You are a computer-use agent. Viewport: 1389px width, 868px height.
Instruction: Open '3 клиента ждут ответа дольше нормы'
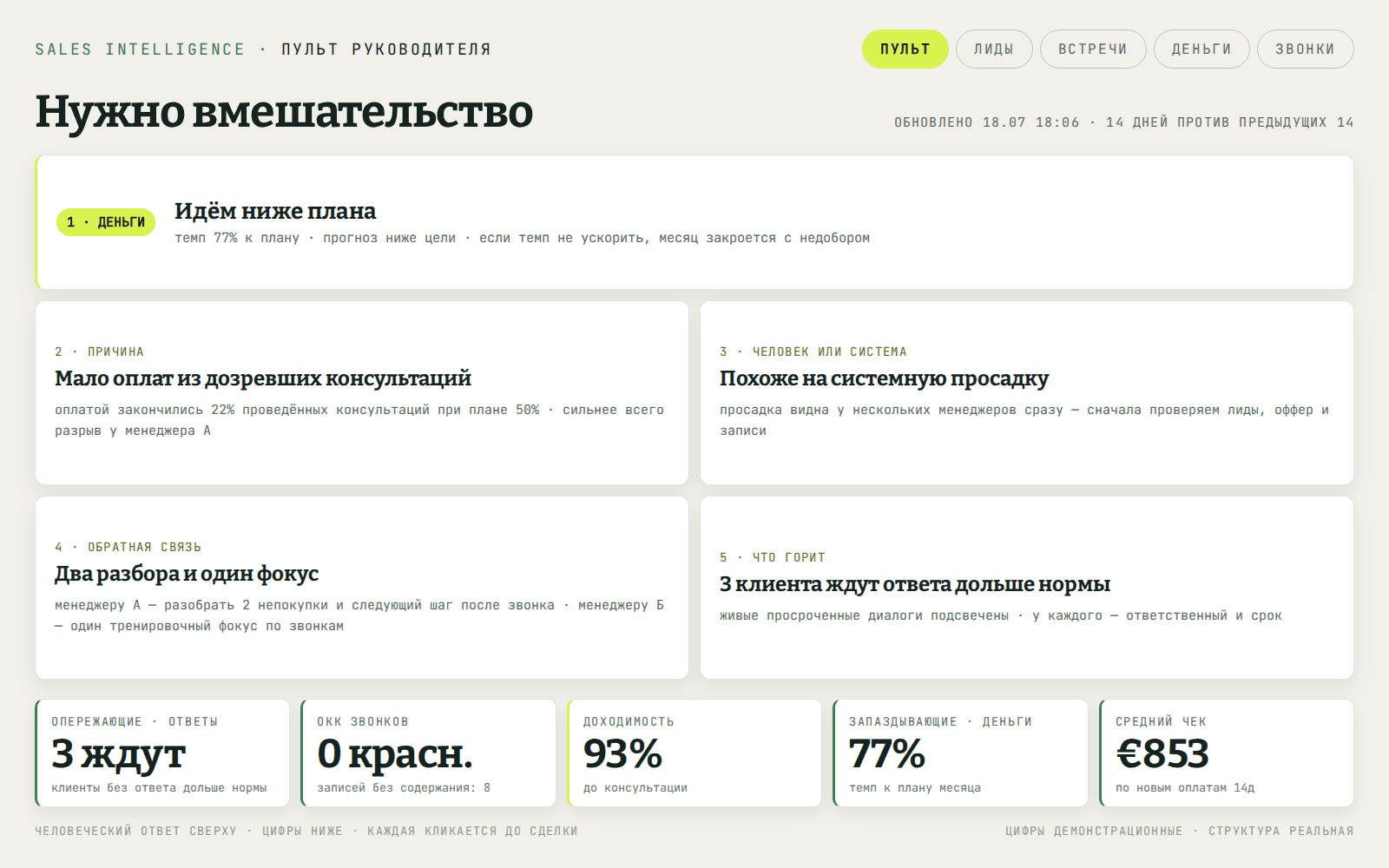tap(1027, 588)
